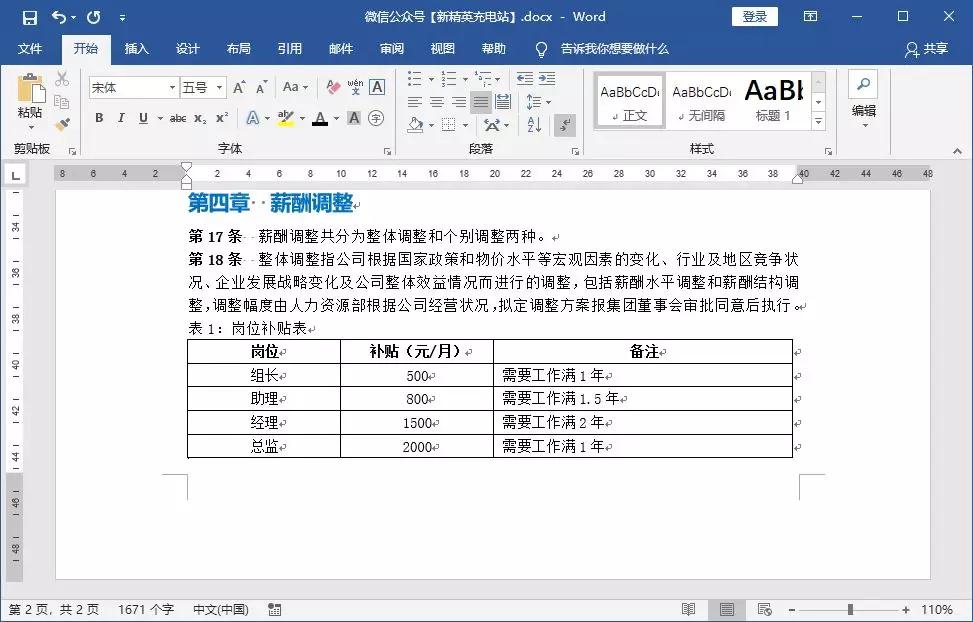Toggle bold formatting
Screen dimensions: 973x622
99,118
